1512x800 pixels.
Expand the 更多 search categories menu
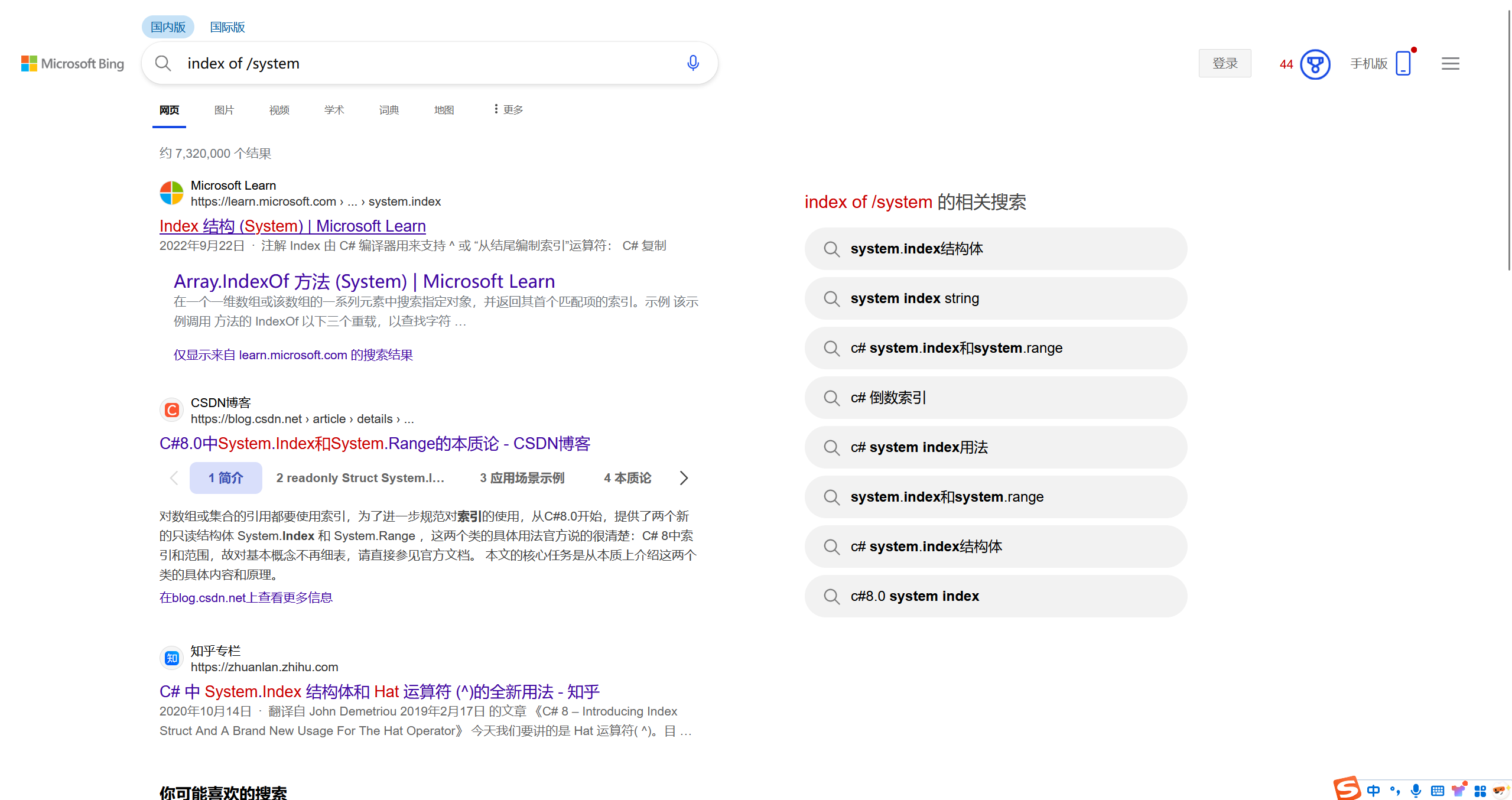[x=509, y=110]
